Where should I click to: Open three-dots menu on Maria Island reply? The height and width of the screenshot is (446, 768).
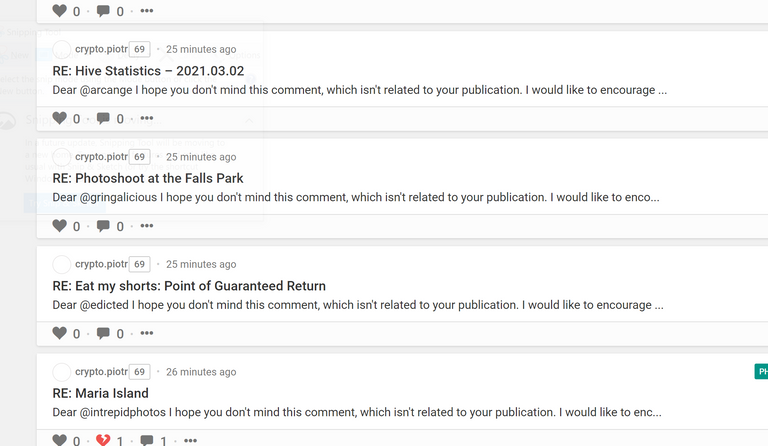click(191, 441)
